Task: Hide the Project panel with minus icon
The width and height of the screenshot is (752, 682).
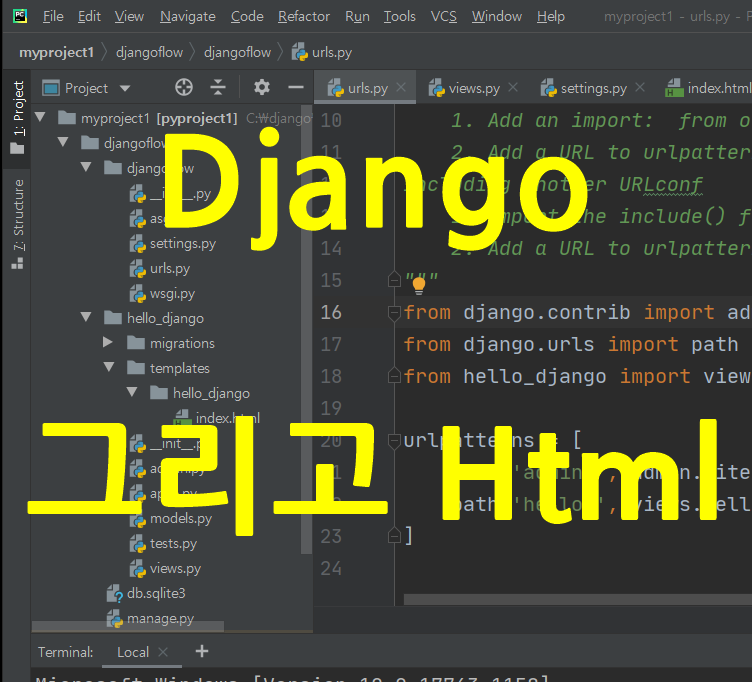Action: pyautogui.click(x=296, y=87)
